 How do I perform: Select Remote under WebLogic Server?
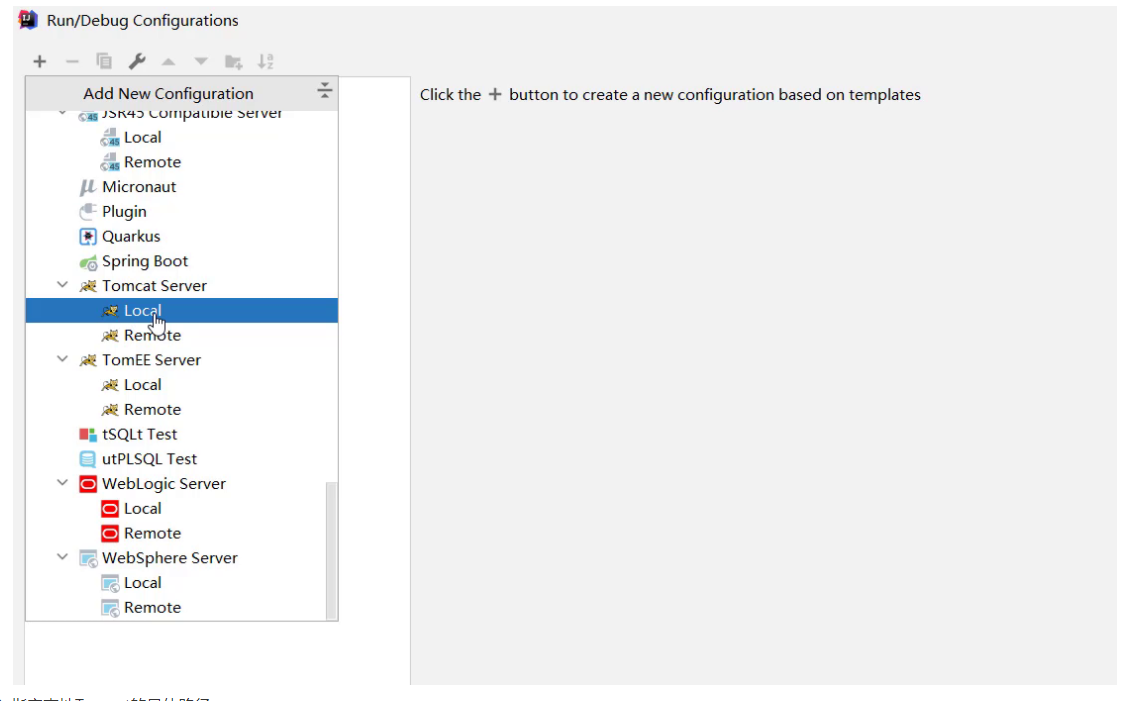coord(182,533)
